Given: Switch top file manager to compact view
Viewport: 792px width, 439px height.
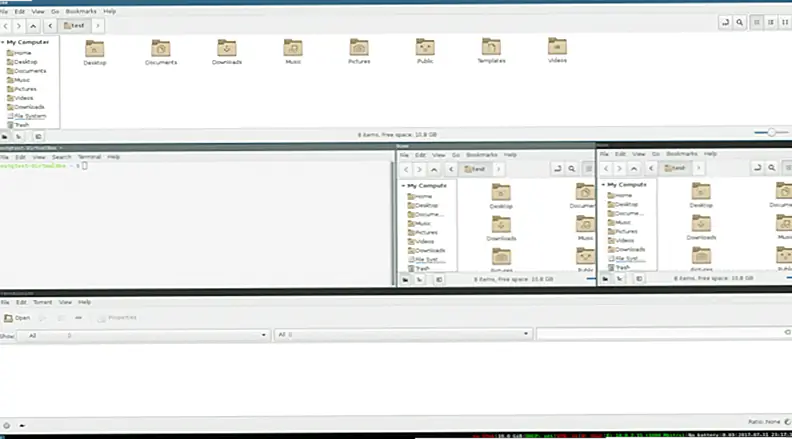Looking at the screenshot, I should pyautogui.click(x=784, y=22).
